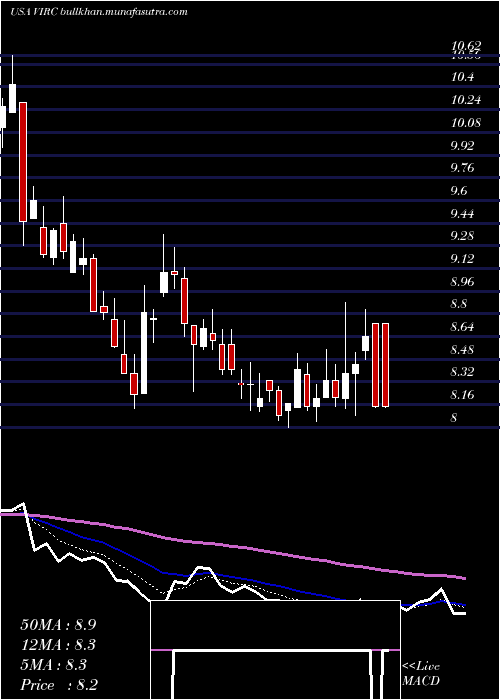Click the 'Price : 8.2' readout
This screenshot has height=700, width=500.
pyautogui.click(x=59, y=685)
